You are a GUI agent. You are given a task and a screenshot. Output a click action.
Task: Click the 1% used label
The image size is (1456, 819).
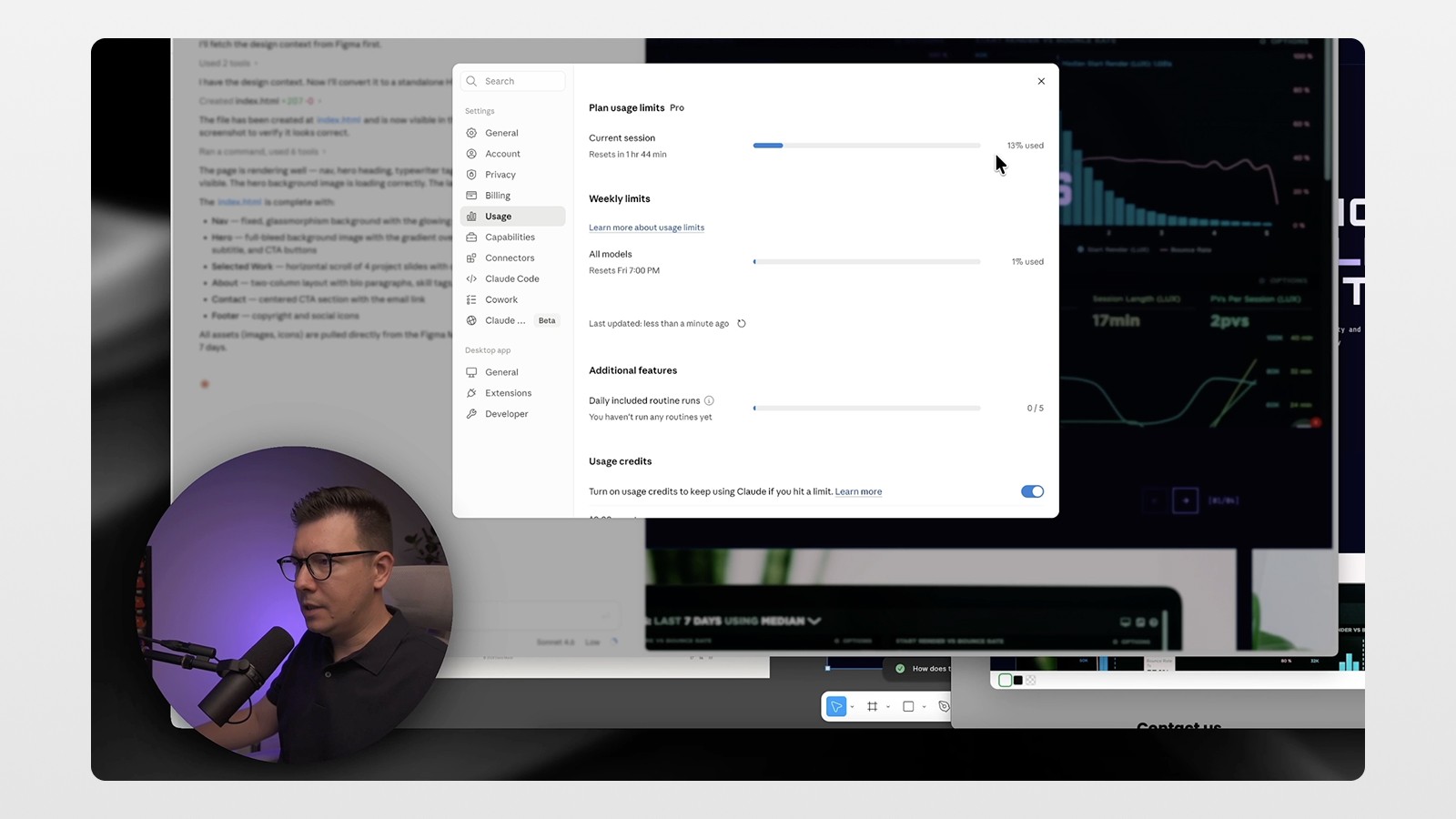1027,262
